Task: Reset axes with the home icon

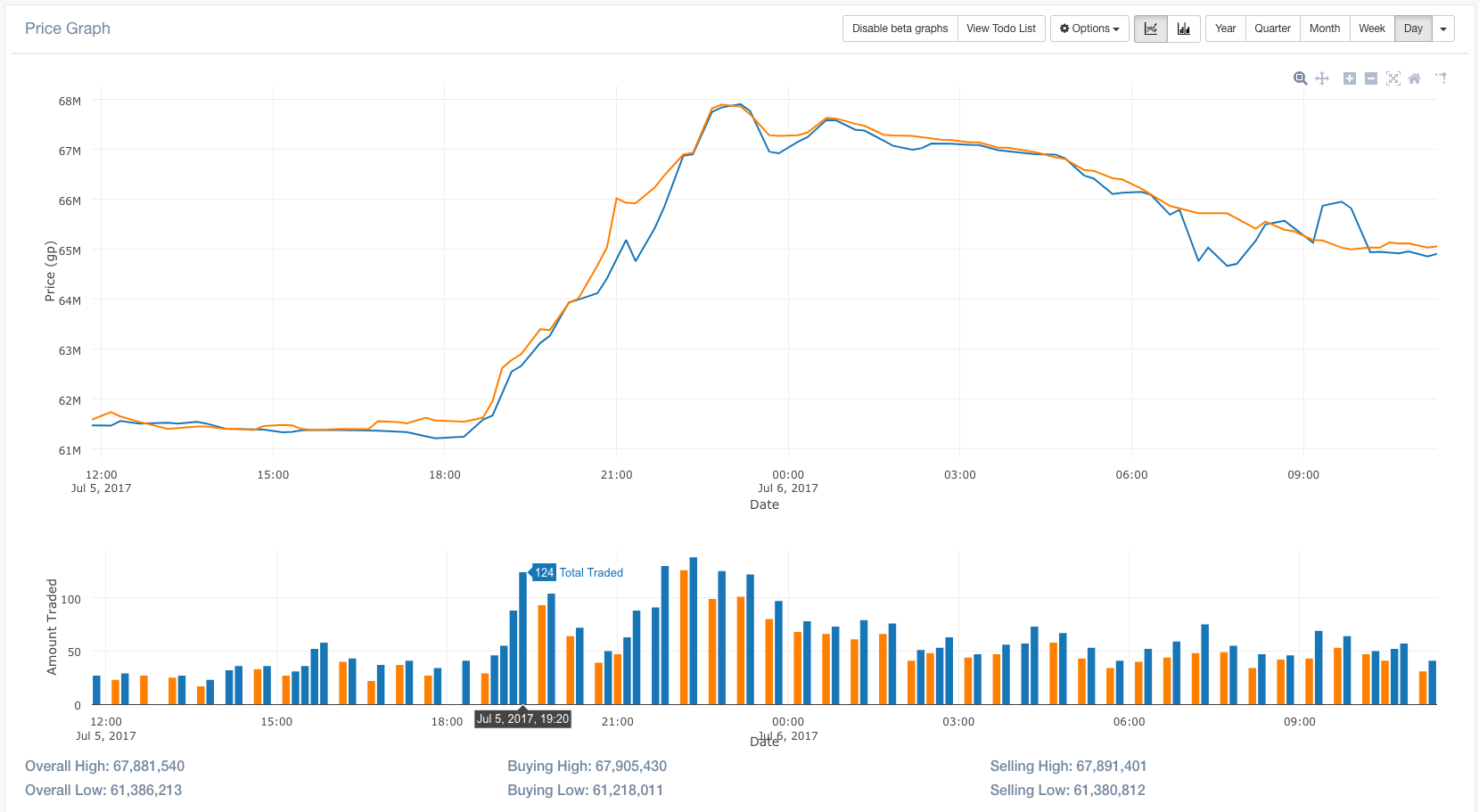Action: tap(1414, 78)
